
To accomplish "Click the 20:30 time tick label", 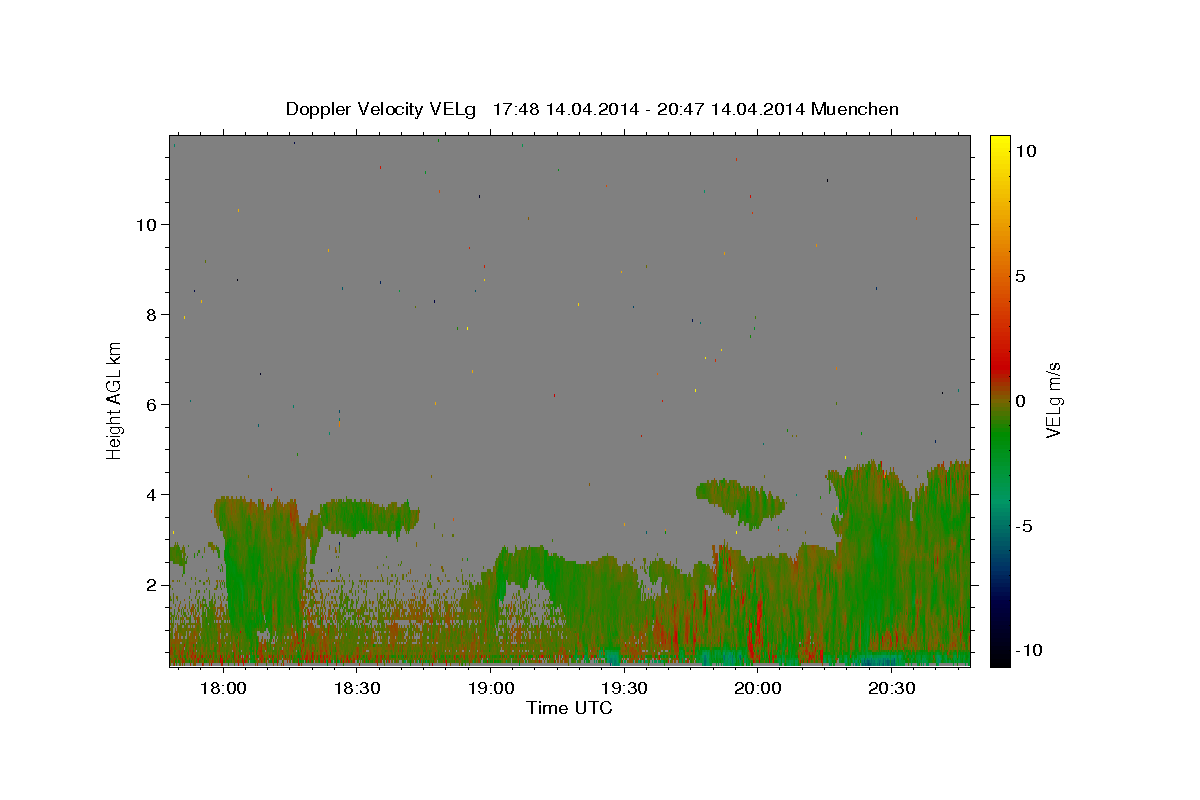I will pos(892,689).
